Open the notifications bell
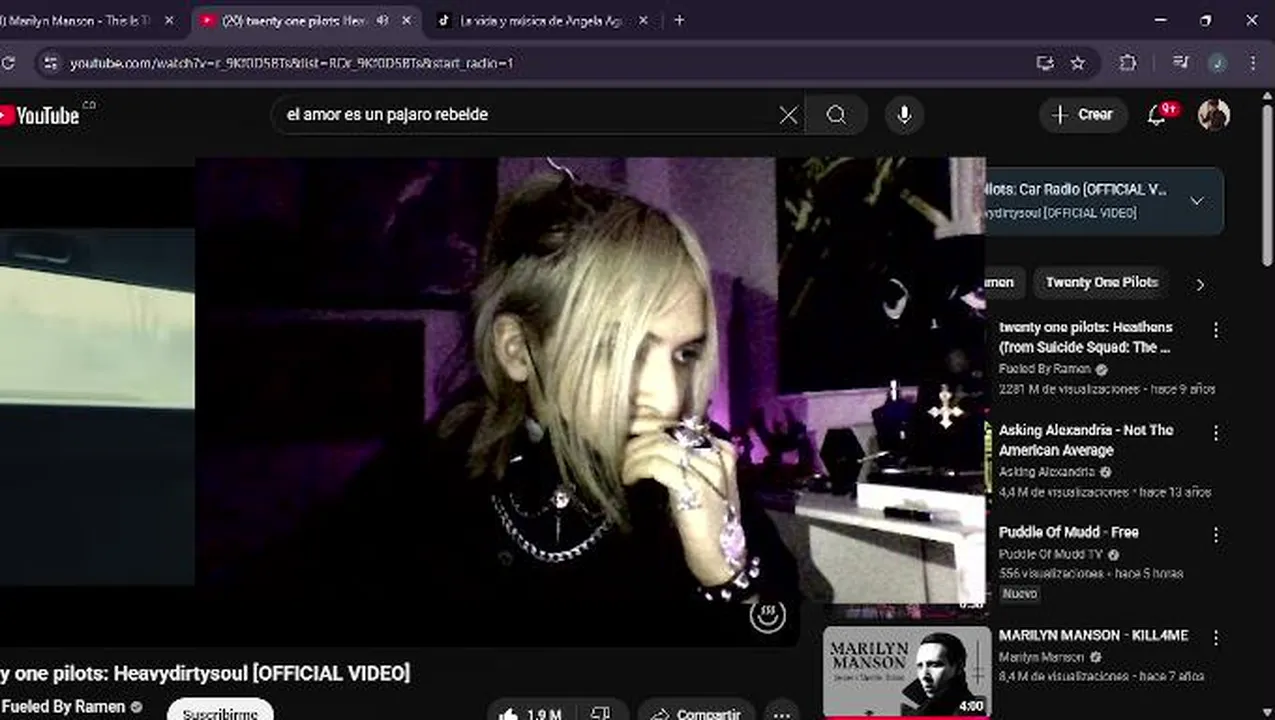Viewport: 1275px width, 720px height. [x=1158, y=115]
